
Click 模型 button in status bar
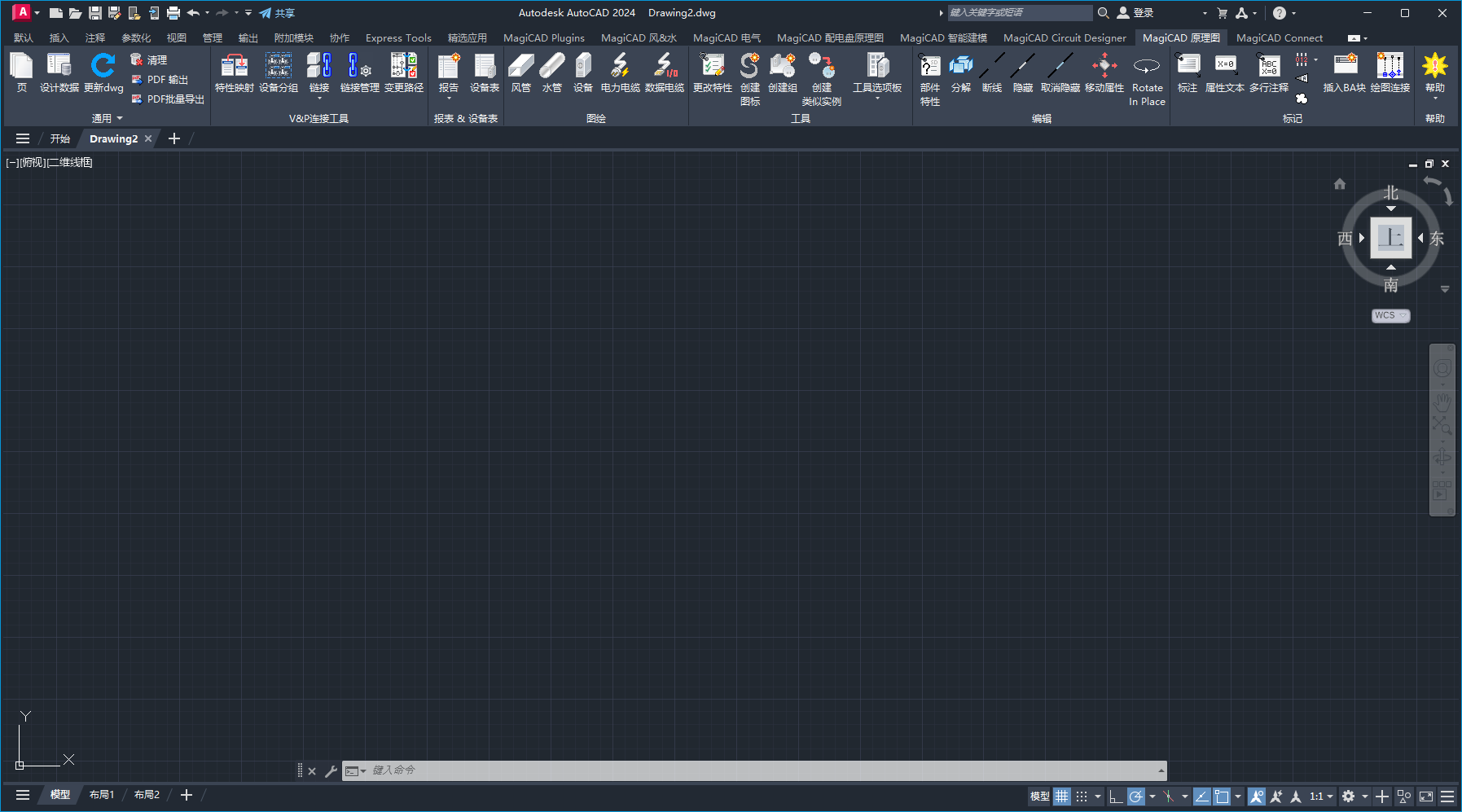(x=1040, y=797)
